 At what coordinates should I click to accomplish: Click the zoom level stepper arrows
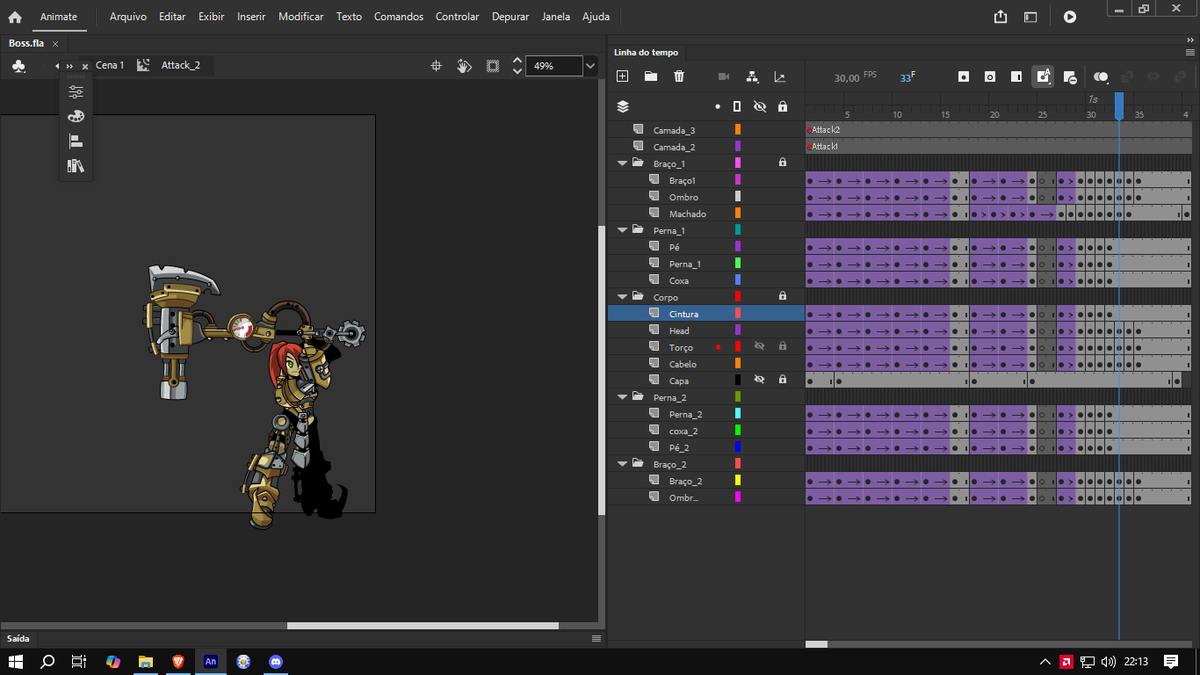(x=517, y=66)
